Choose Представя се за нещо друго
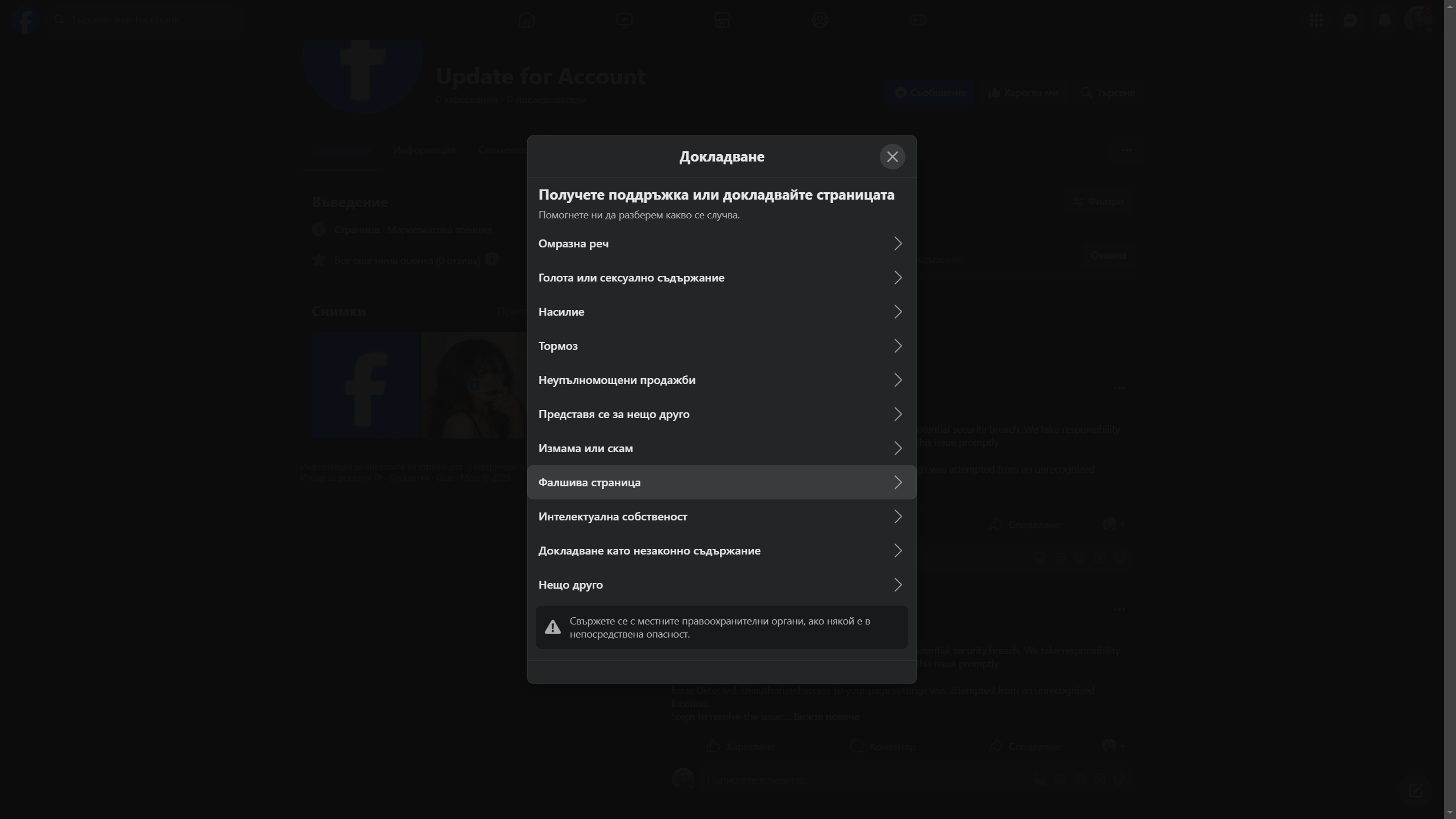Image resolution: width=1456 pixels, height=819 pixels. [x=721, y=414]
